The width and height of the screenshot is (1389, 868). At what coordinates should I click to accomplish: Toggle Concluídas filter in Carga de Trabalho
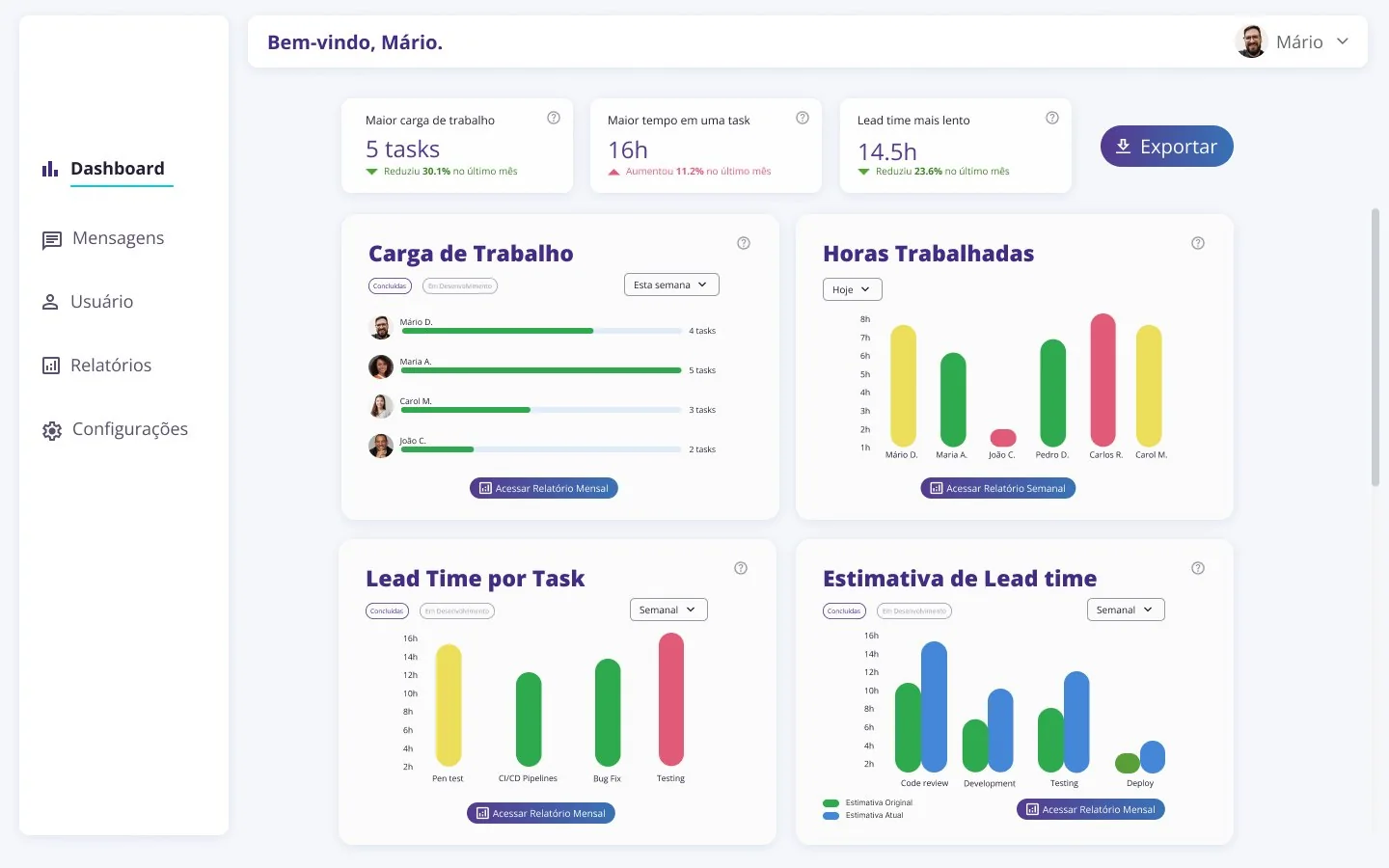390,285
